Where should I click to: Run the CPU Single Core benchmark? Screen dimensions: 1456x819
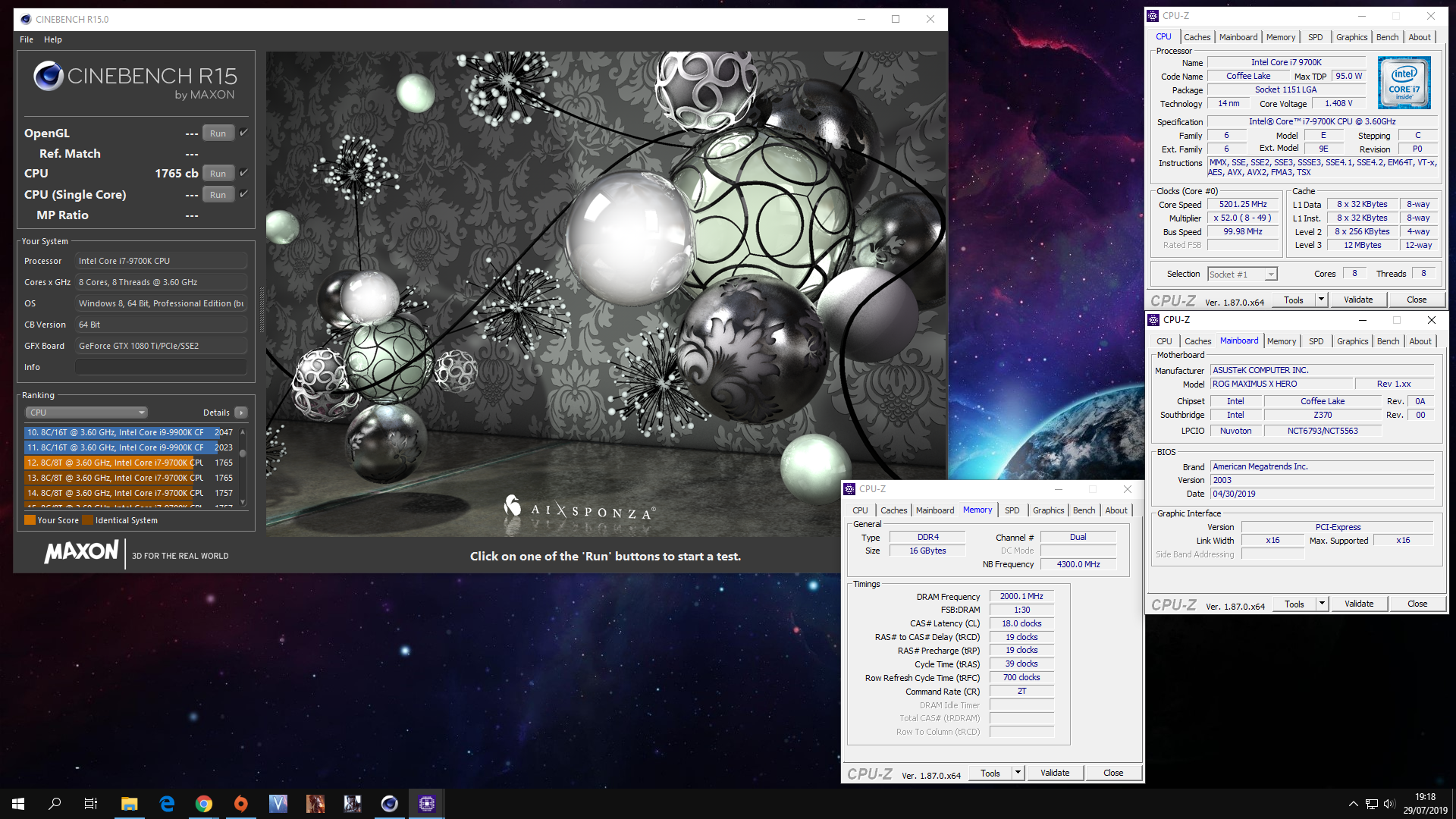tap(218, 195)
